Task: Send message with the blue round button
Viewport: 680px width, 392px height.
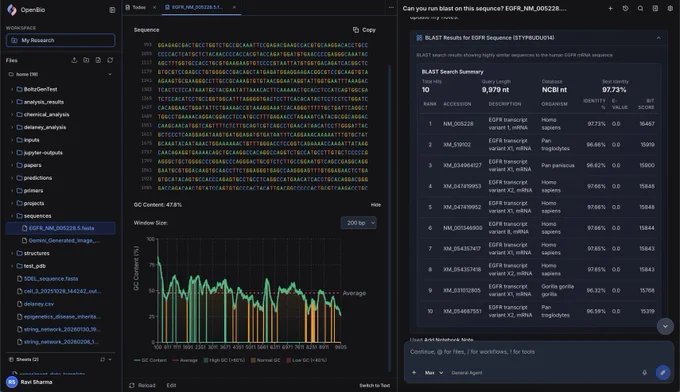Action: pyautogui.click(x=663, y=372)
